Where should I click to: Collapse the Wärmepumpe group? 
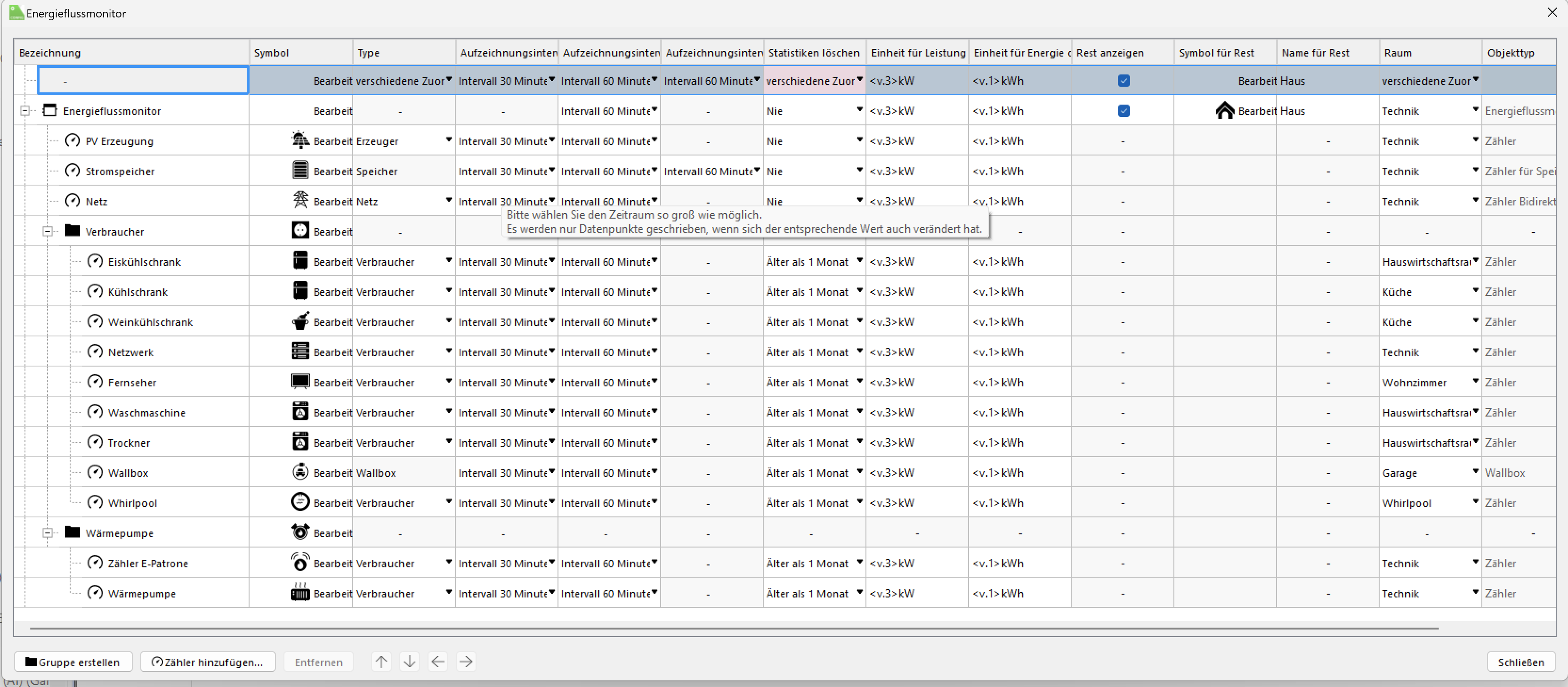[x=48, y=533]
